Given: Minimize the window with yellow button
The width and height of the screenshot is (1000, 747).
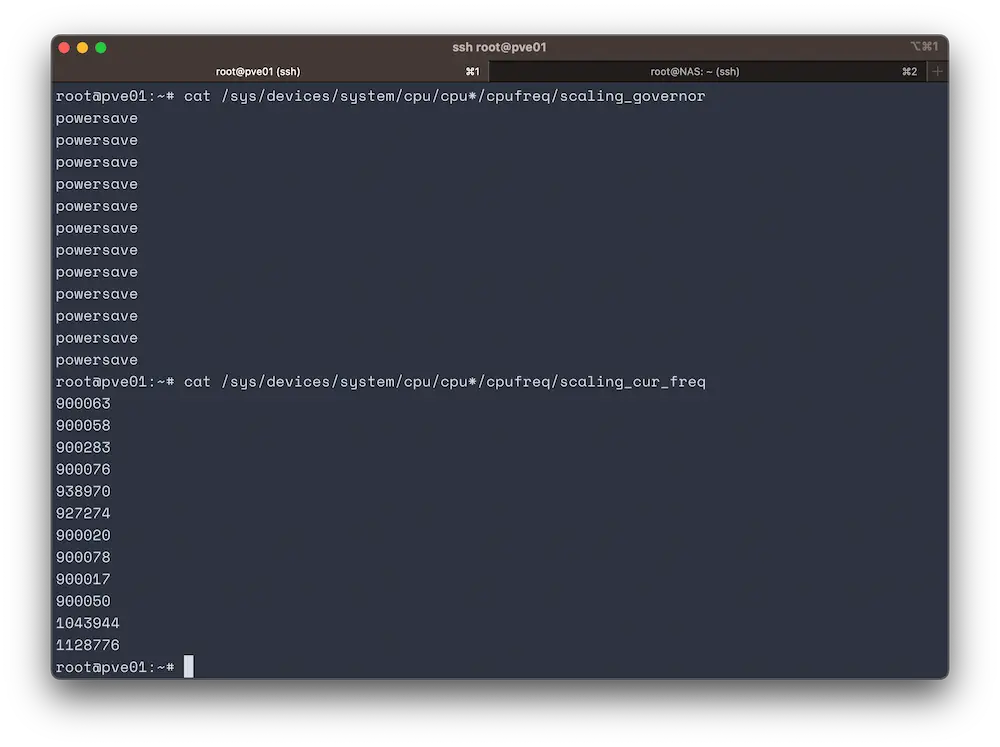Looking at the screenshot, I should pos(82,47).
